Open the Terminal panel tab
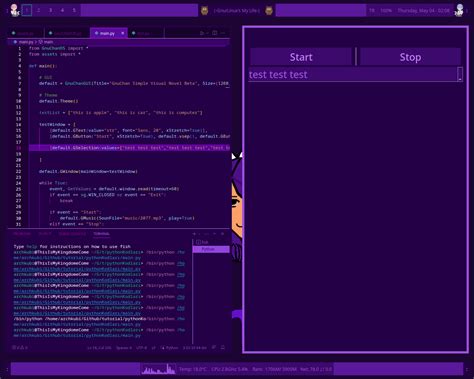 coord(101,234)
